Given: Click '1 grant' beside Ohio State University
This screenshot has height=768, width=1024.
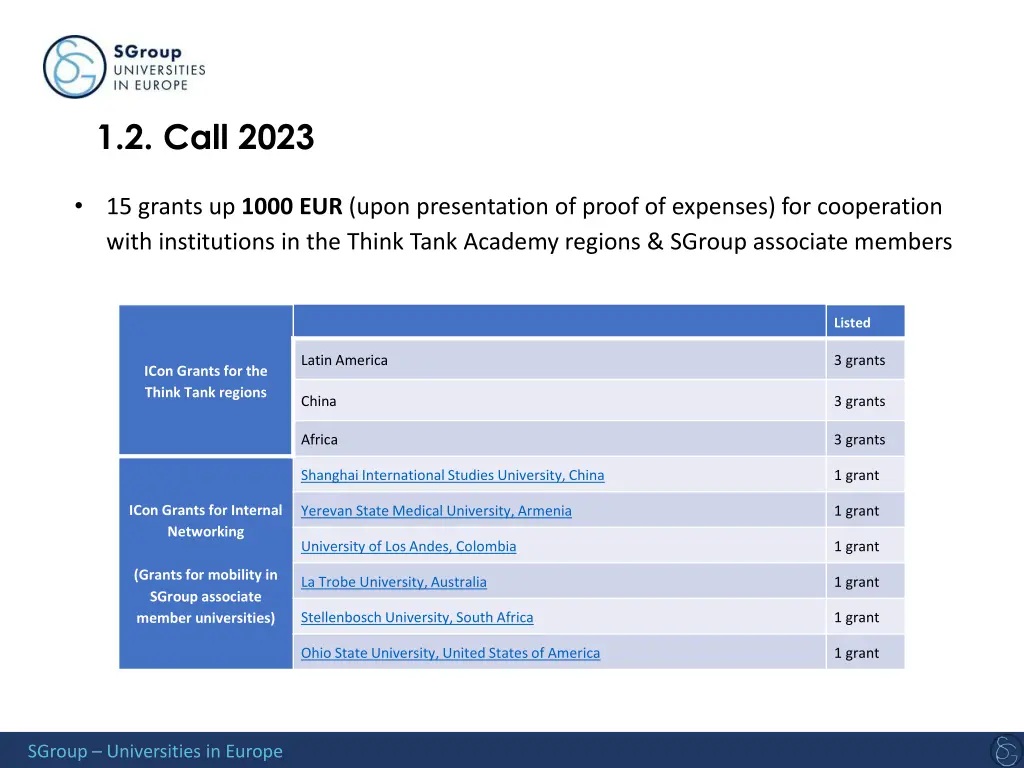Looking at the screenshot, I should pos(856,653).
